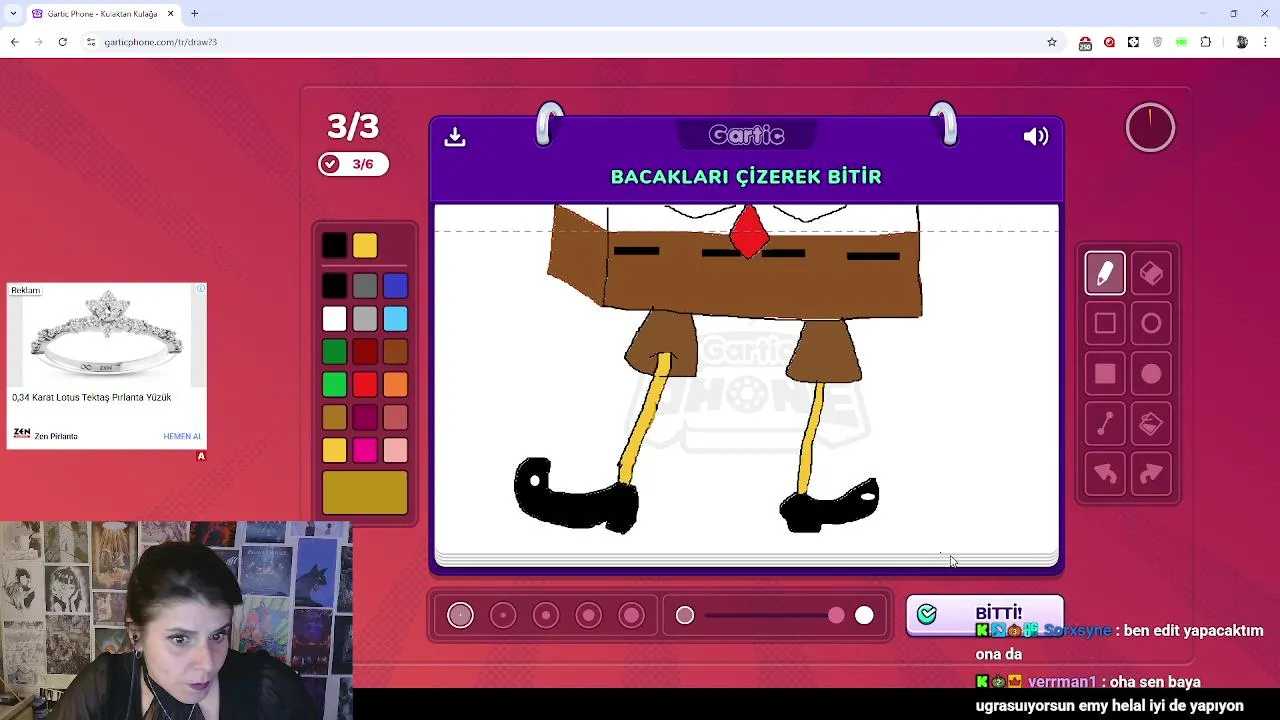This screenshot has width=1280, height=720.
Task: Select the pencil drawing tool
Action: point(1105,274)
